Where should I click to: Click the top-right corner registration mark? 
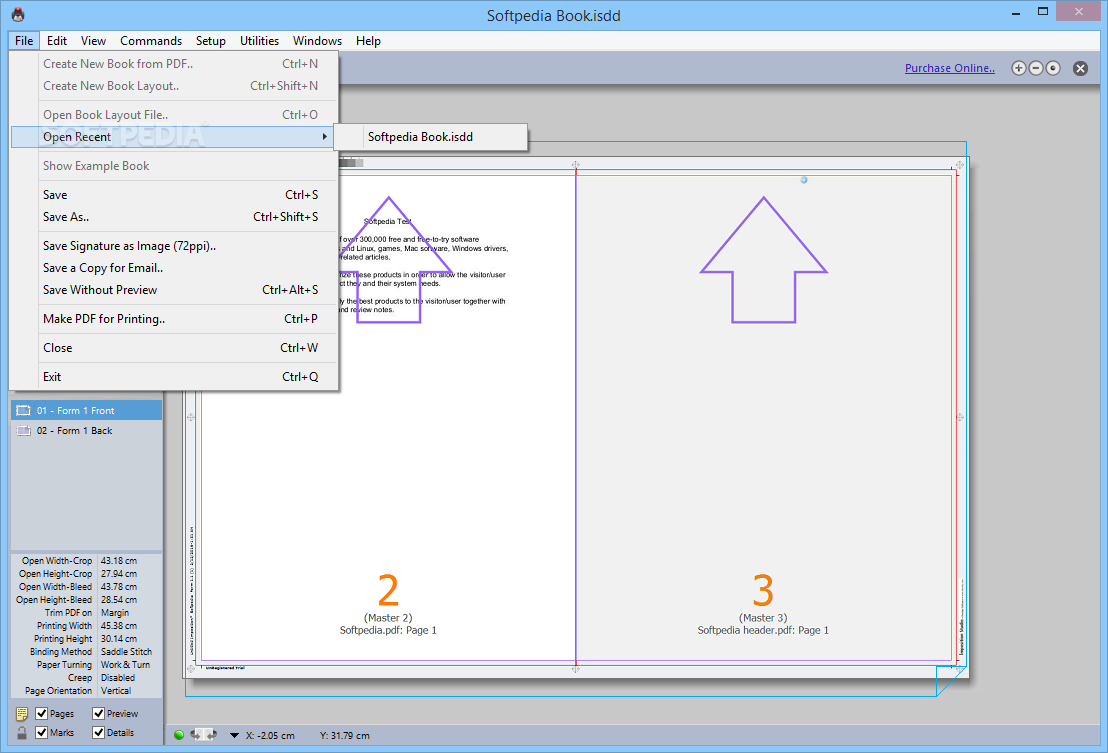(x=960, y=165)
